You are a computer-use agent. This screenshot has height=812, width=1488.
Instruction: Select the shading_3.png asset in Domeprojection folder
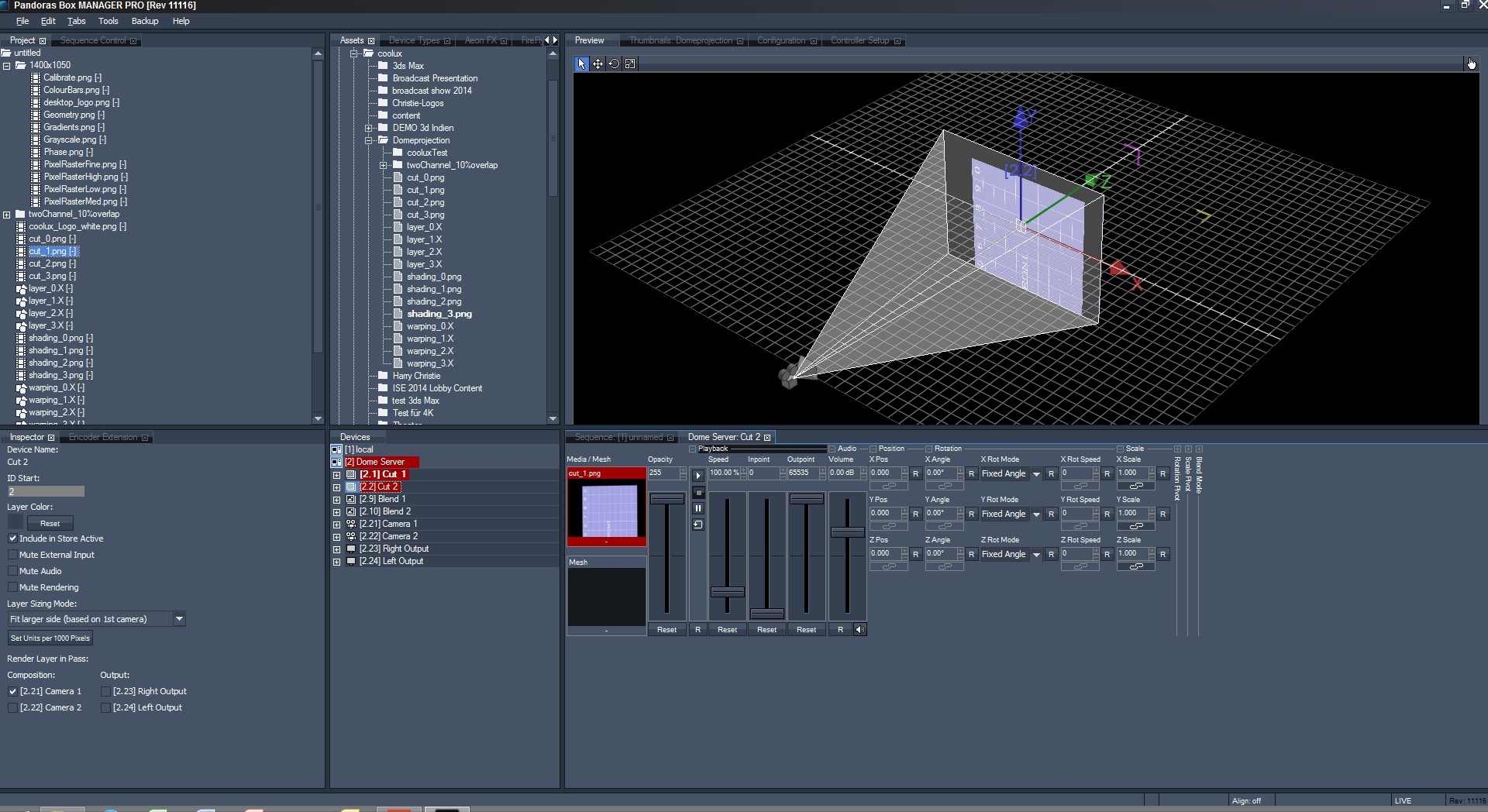[439, 314]
